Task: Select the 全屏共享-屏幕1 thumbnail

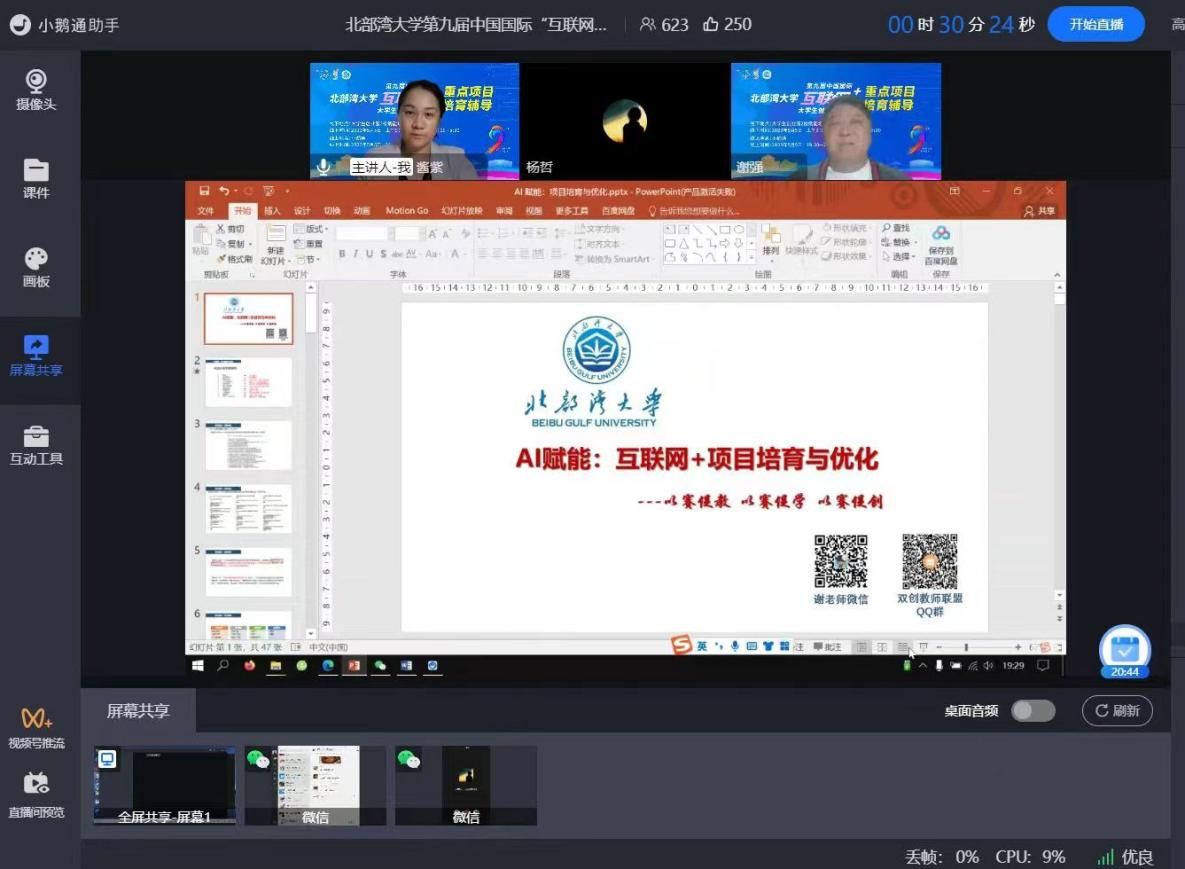Action: point(165,785)
